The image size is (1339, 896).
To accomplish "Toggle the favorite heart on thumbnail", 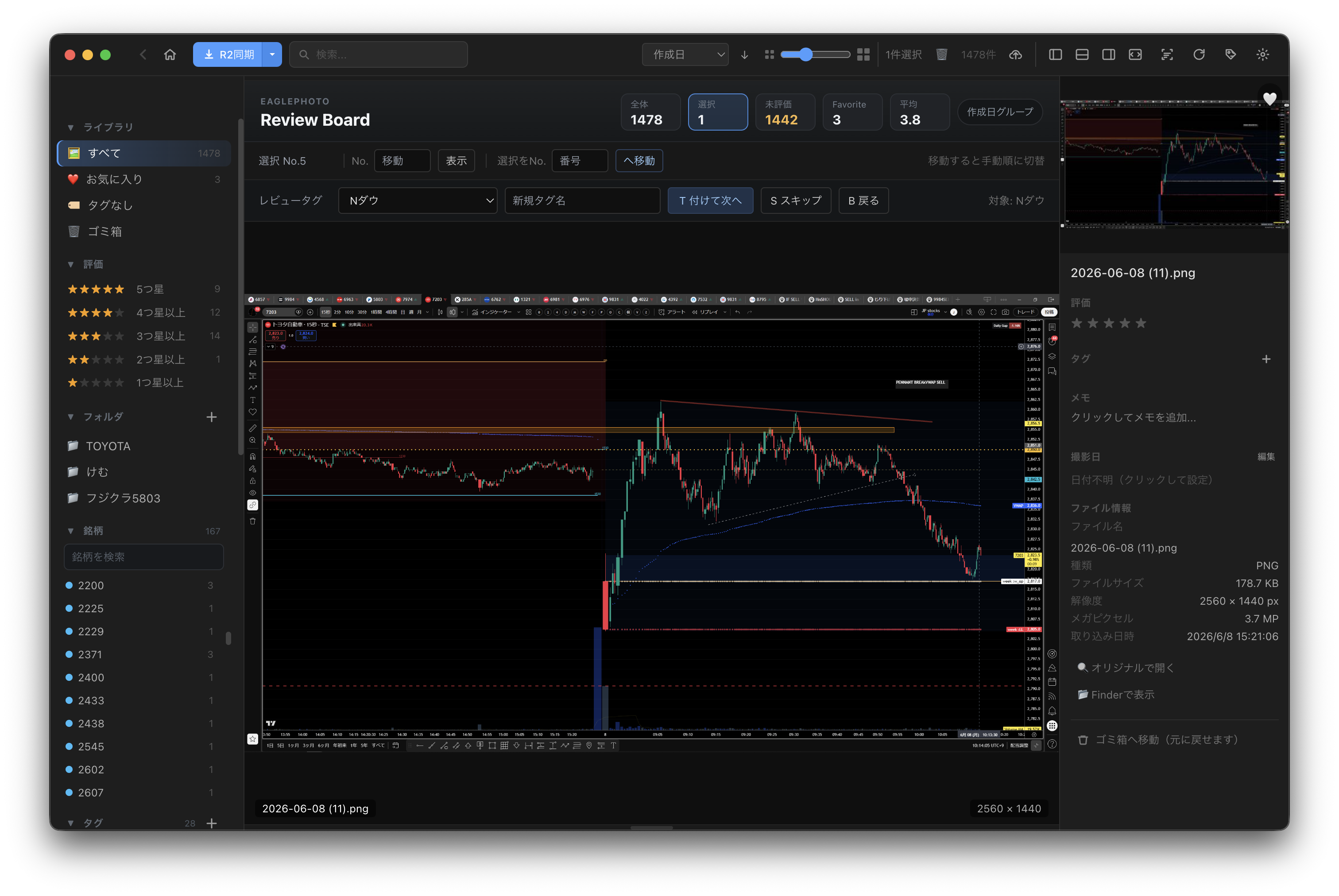I will point(1269,99).
